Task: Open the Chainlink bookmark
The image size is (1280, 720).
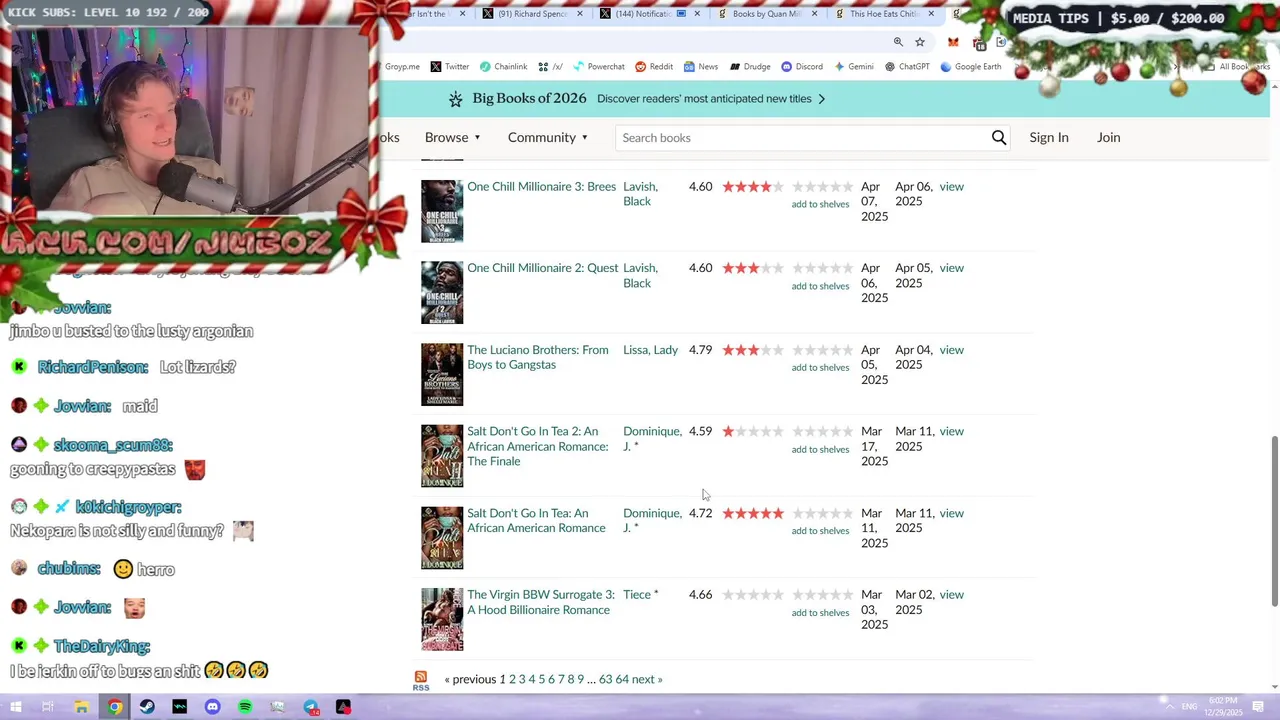Action: 503,67
